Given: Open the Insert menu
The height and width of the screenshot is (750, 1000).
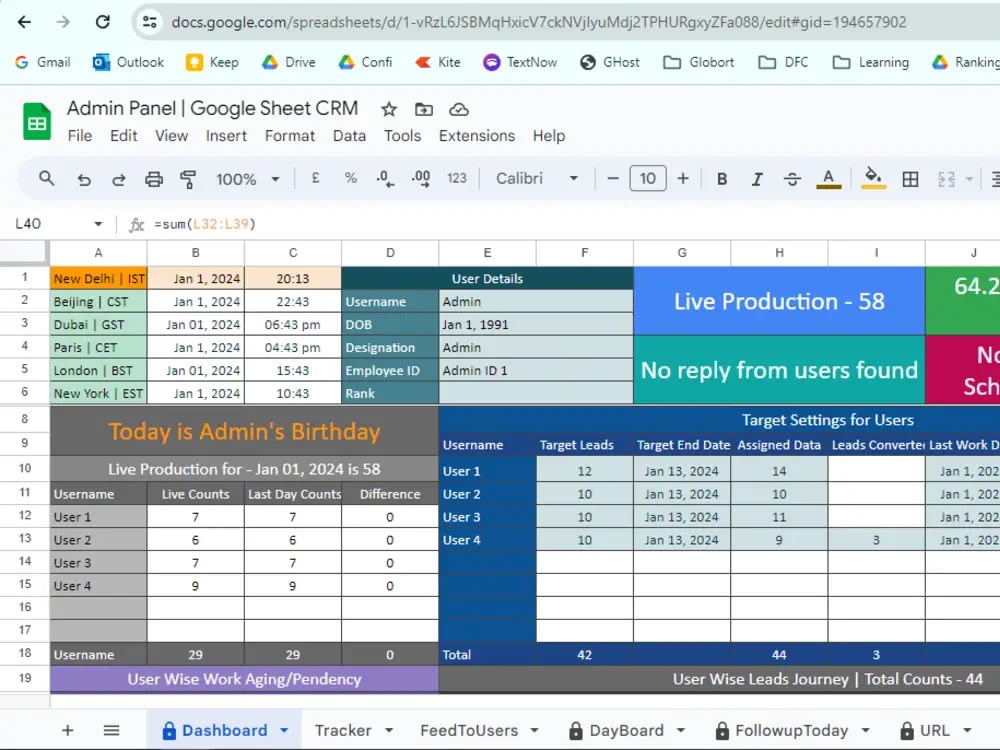Looking at the screenshot, I should 226,136.
